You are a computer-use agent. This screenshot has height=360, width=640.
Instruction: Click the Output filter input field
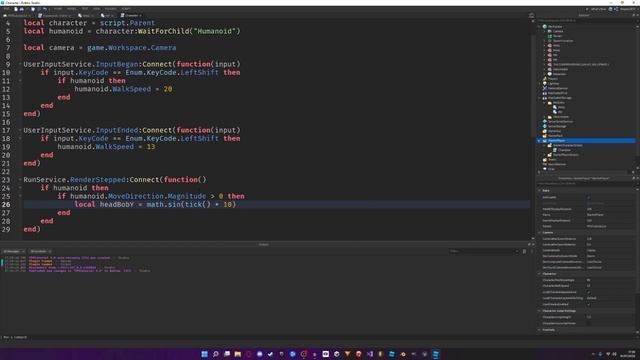click(x=484, y=251)
